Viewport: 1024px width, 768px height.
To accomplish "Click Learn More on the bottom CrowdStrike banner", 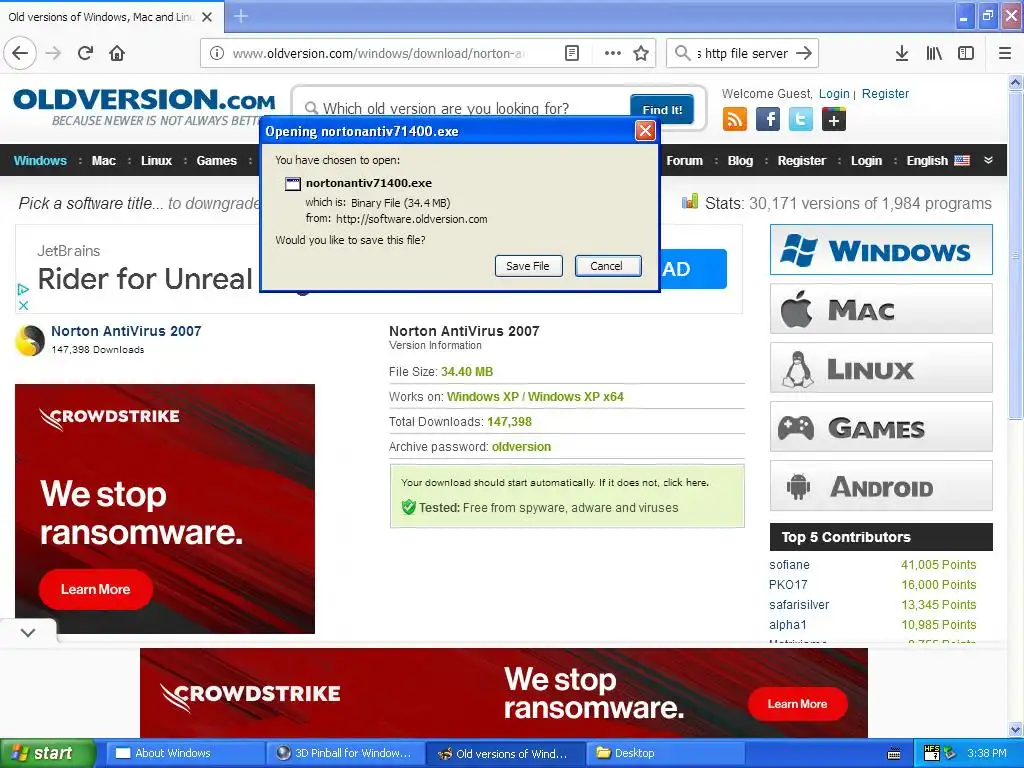I will point(797,704).
